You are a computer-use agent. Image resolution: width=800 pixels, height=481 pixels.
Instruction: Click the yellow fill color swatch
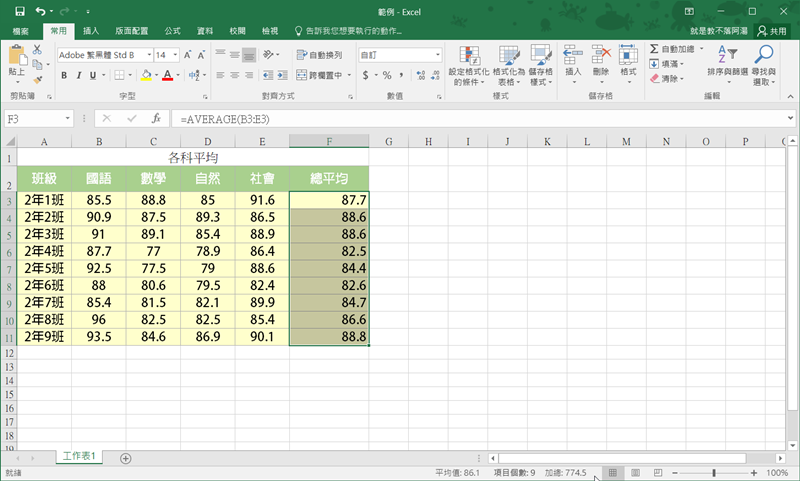click(146, 74)
